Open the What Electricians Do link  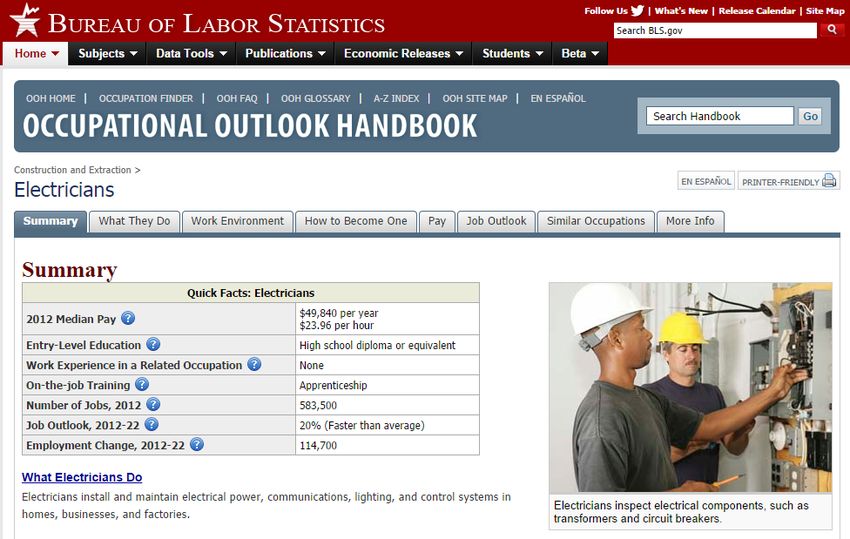click(x=82, y=477)
